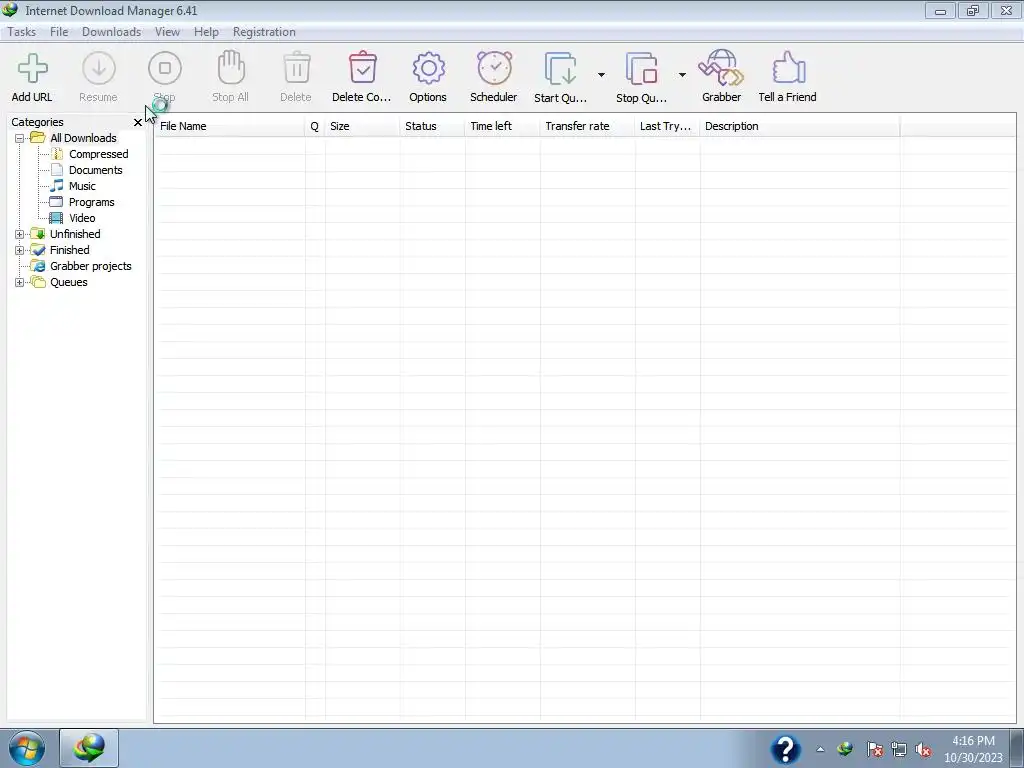Open the Stop Queue dropdown arrow
The width and height of the screenshot is (1024, 768).
coord(682,75)
